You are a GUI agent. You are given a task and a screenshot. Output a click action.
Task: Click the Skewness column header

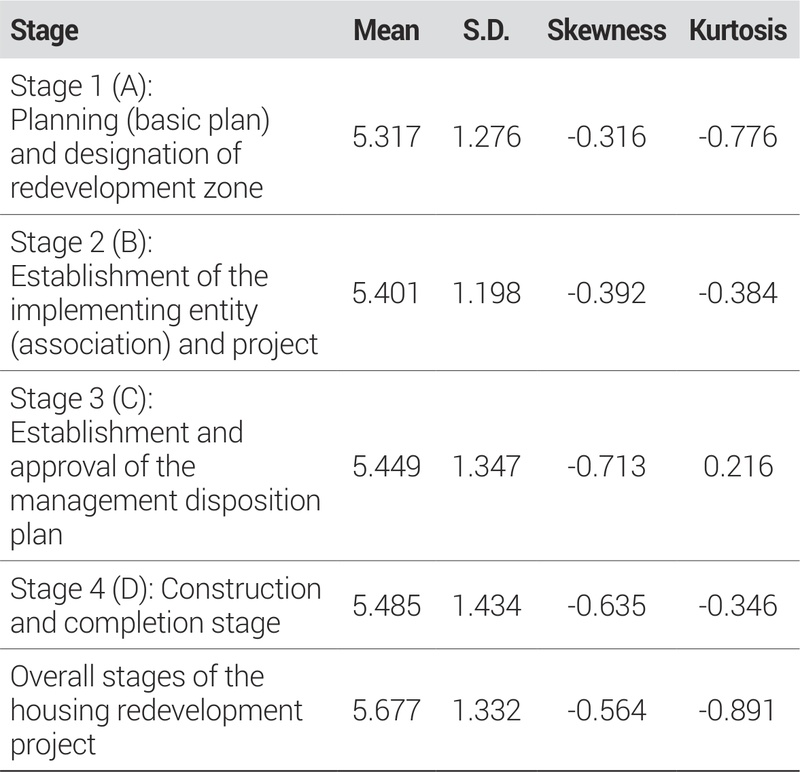[x=606, y=31]
